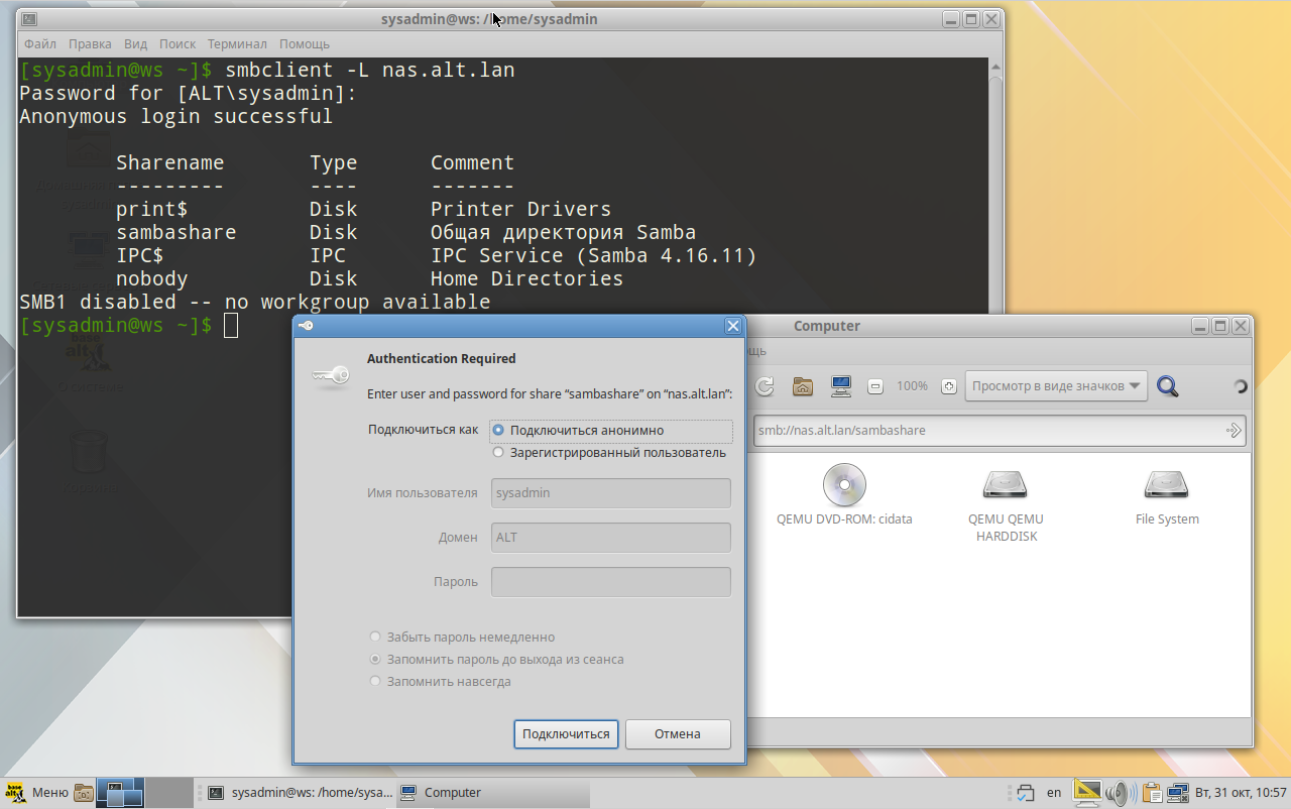Choose Запомнить пароль до выхода из сеанса

click(497, 659)
